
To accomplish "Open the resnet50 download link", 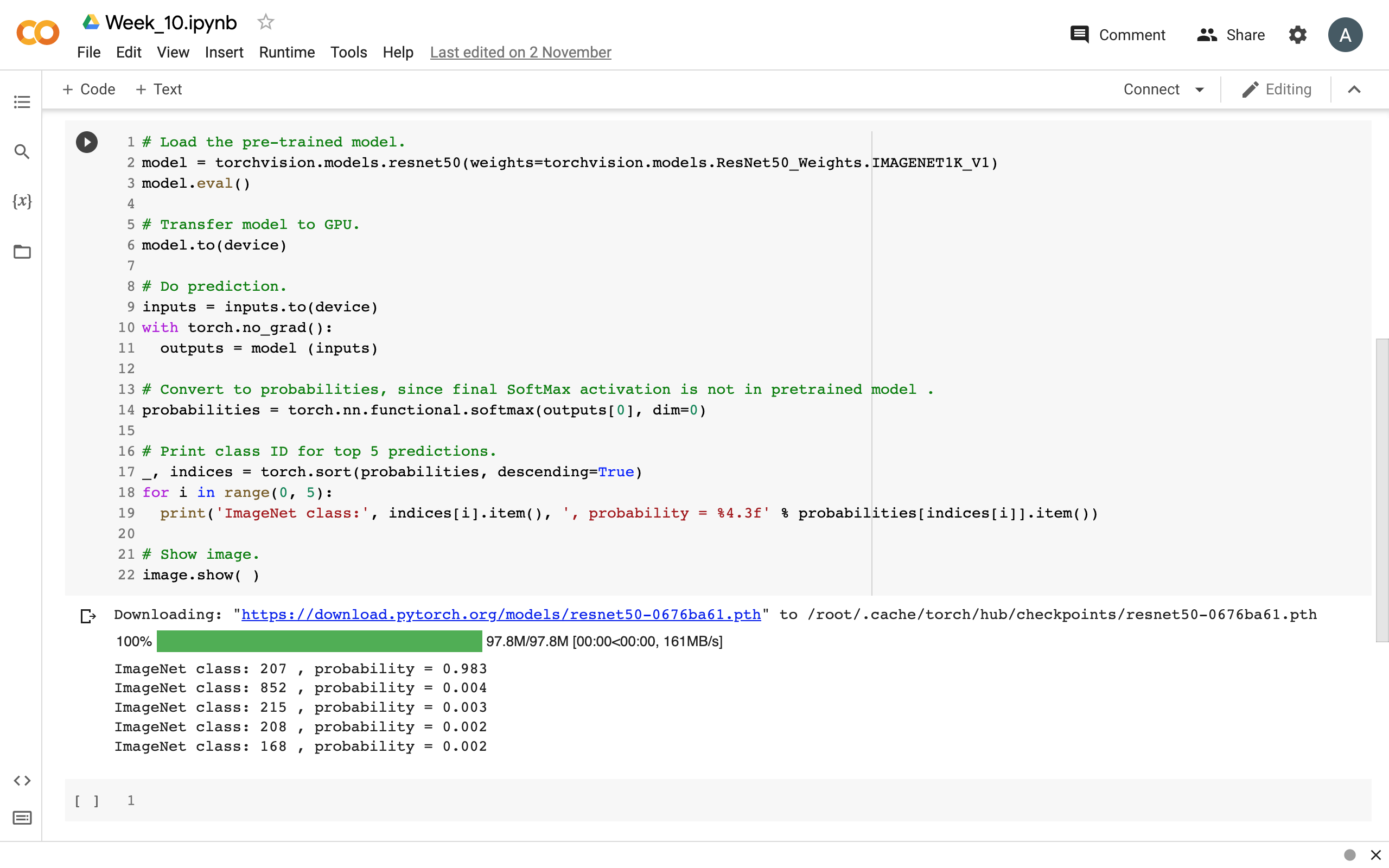I will [500, 614].
